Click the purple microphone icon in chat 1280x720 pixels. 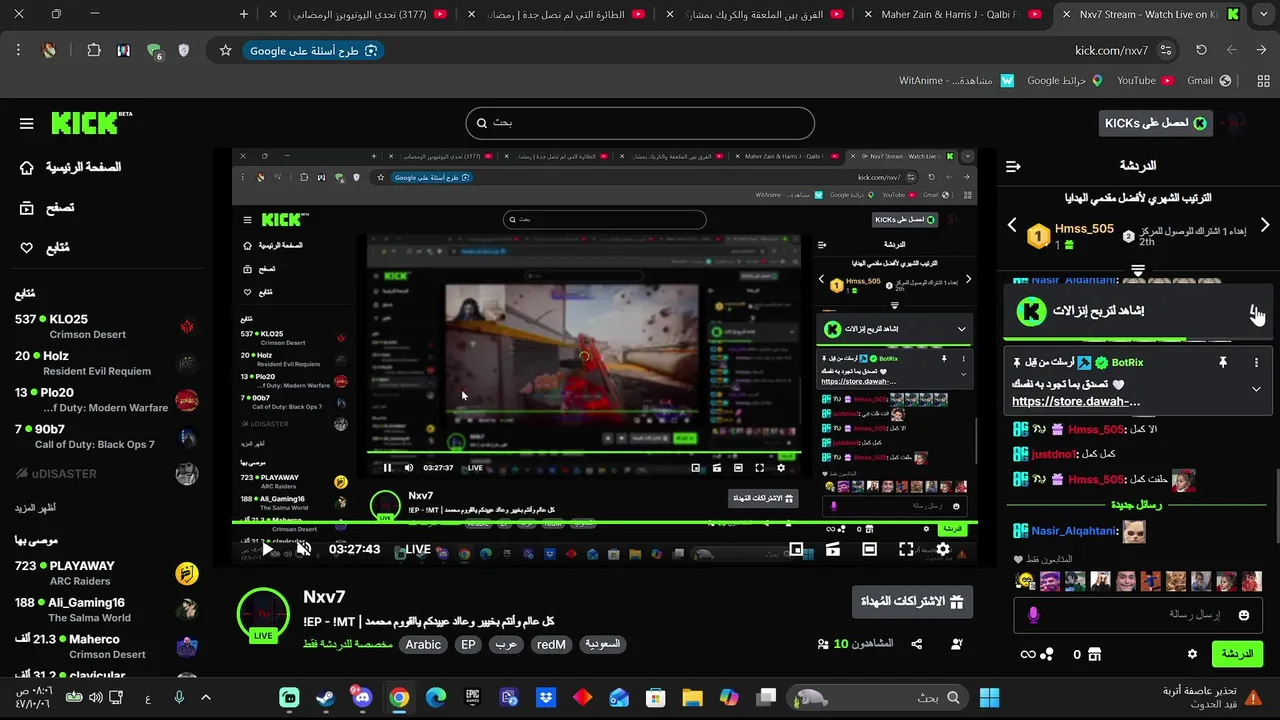pos(1034,615)
